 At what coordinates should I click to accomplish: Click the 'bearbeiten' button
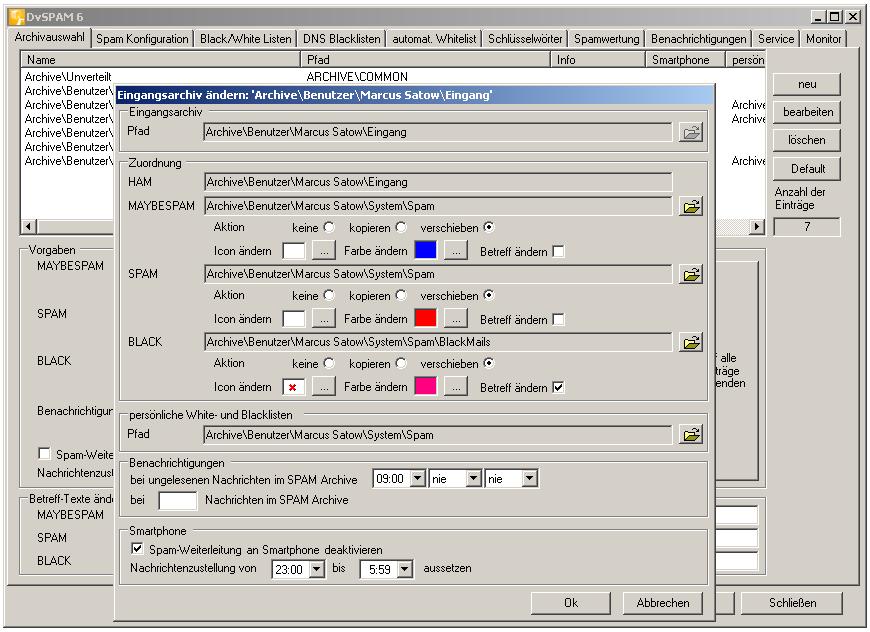807,112
